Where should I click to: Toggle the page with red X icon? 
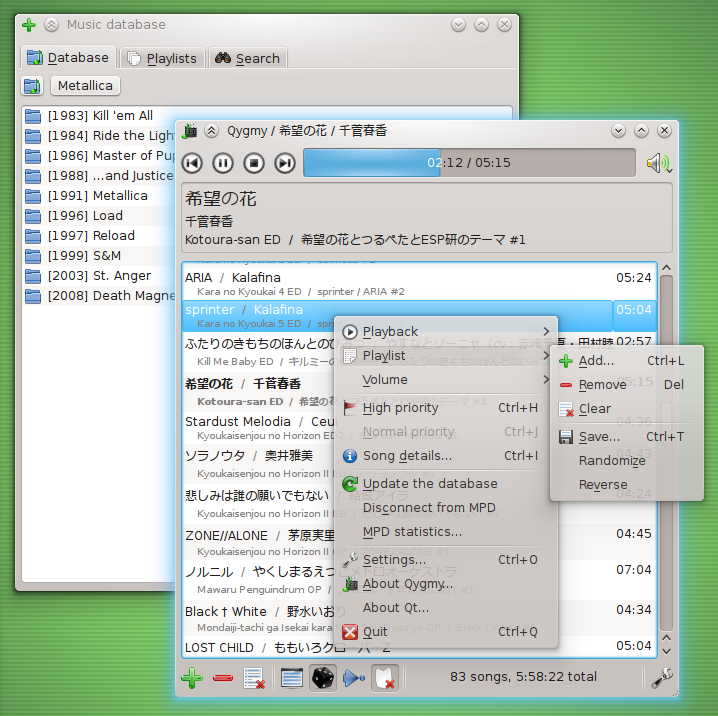(x=385, y=678)
